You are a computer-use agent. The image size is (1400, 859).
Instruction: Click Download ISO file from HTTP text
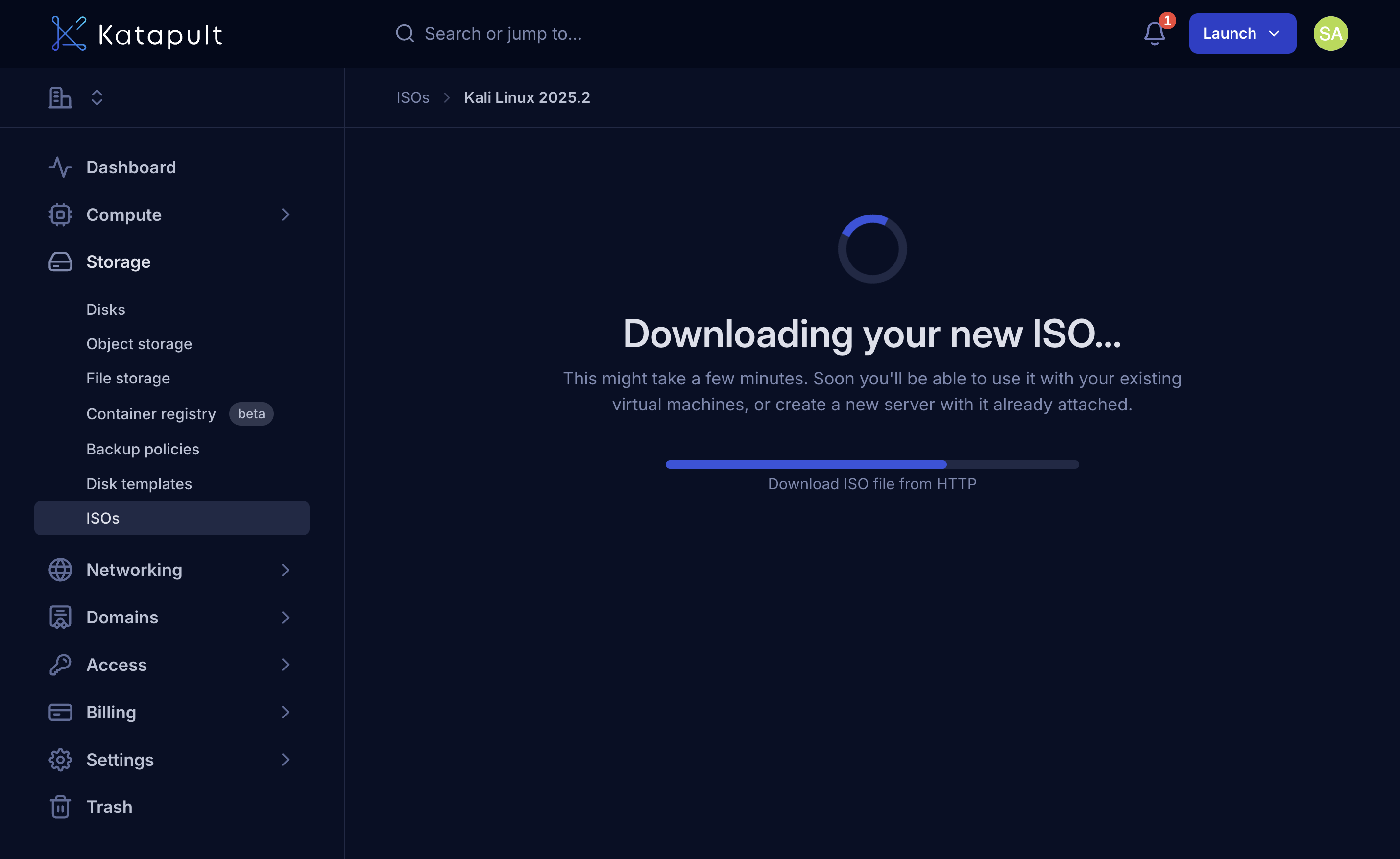click(872, 484)
